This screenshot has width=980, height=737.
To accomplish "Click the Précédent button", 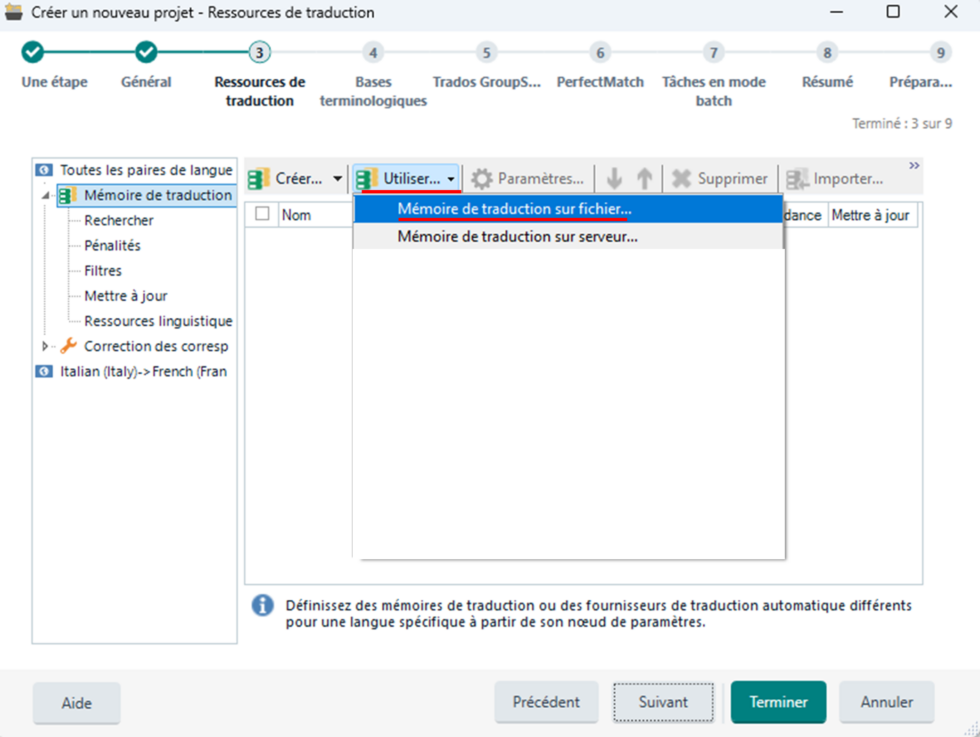I will pyautogui.click(x=546, y=702).
